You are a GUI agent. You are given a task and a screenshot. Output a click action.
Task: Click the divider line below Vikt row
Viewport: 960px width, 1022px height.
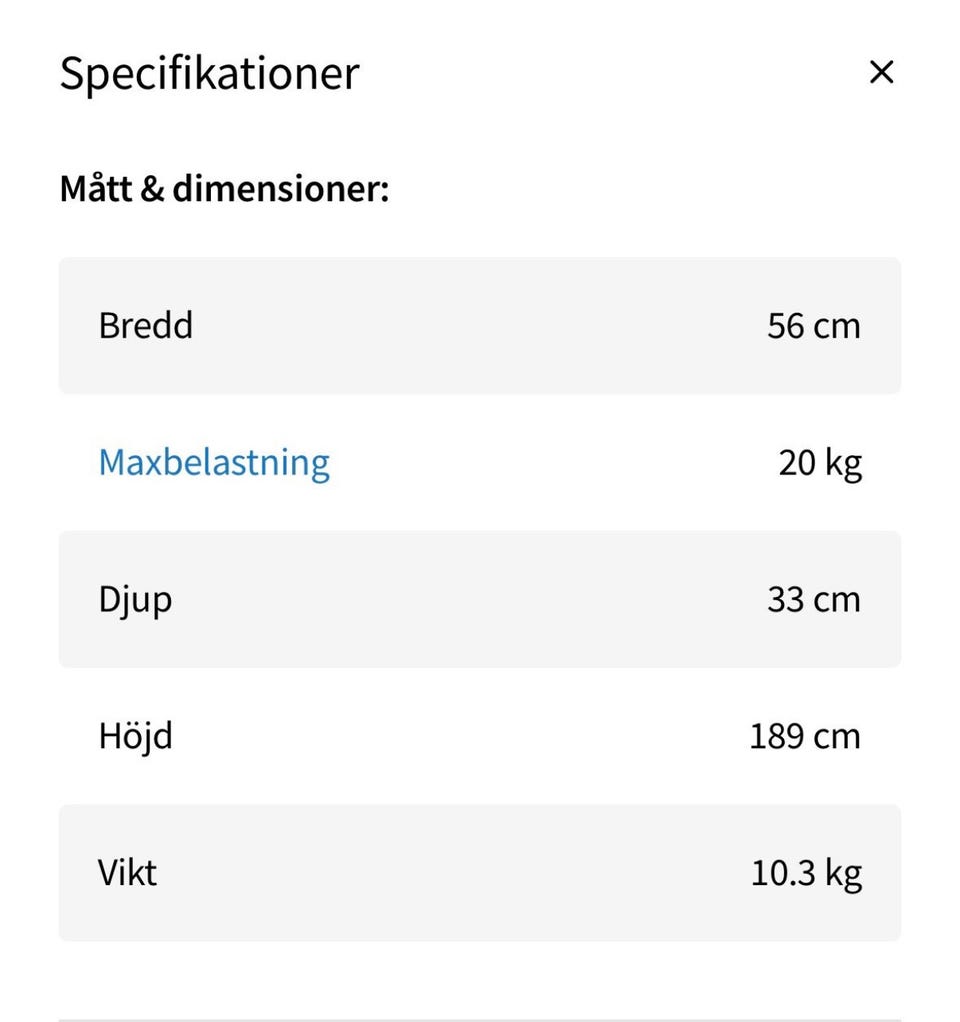pyautogui.click(x=480, y=1019)
